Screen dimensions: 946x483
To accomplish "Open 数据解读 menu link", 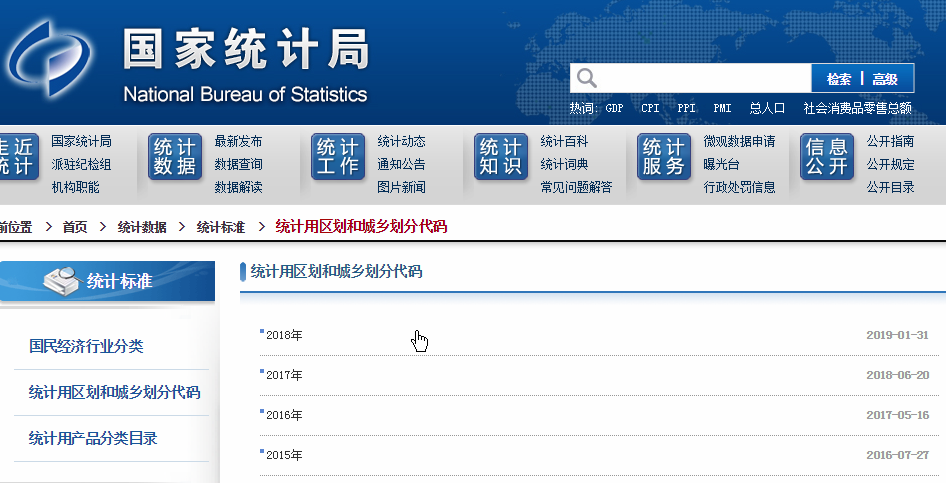I will pos(238,187).
